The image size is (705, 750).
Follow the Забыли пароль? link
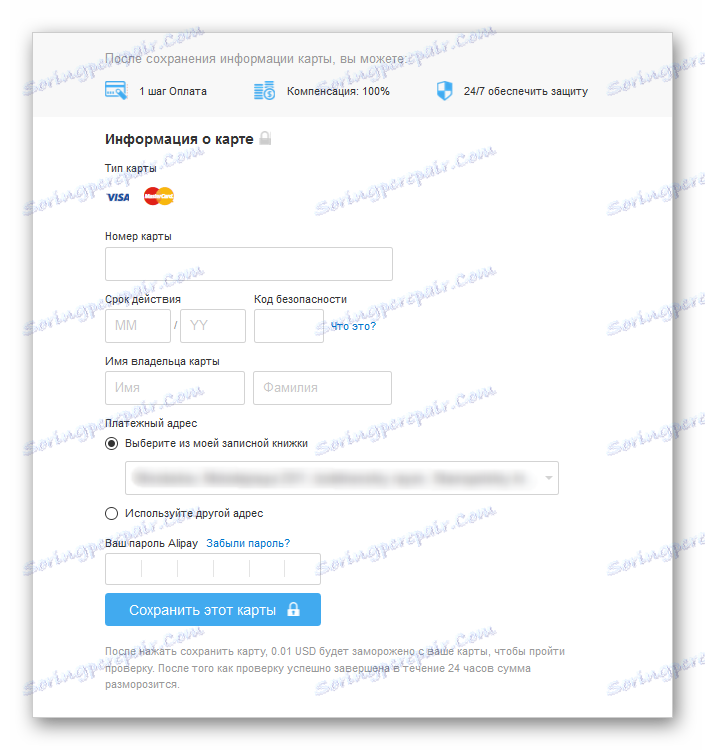(248, 543)
